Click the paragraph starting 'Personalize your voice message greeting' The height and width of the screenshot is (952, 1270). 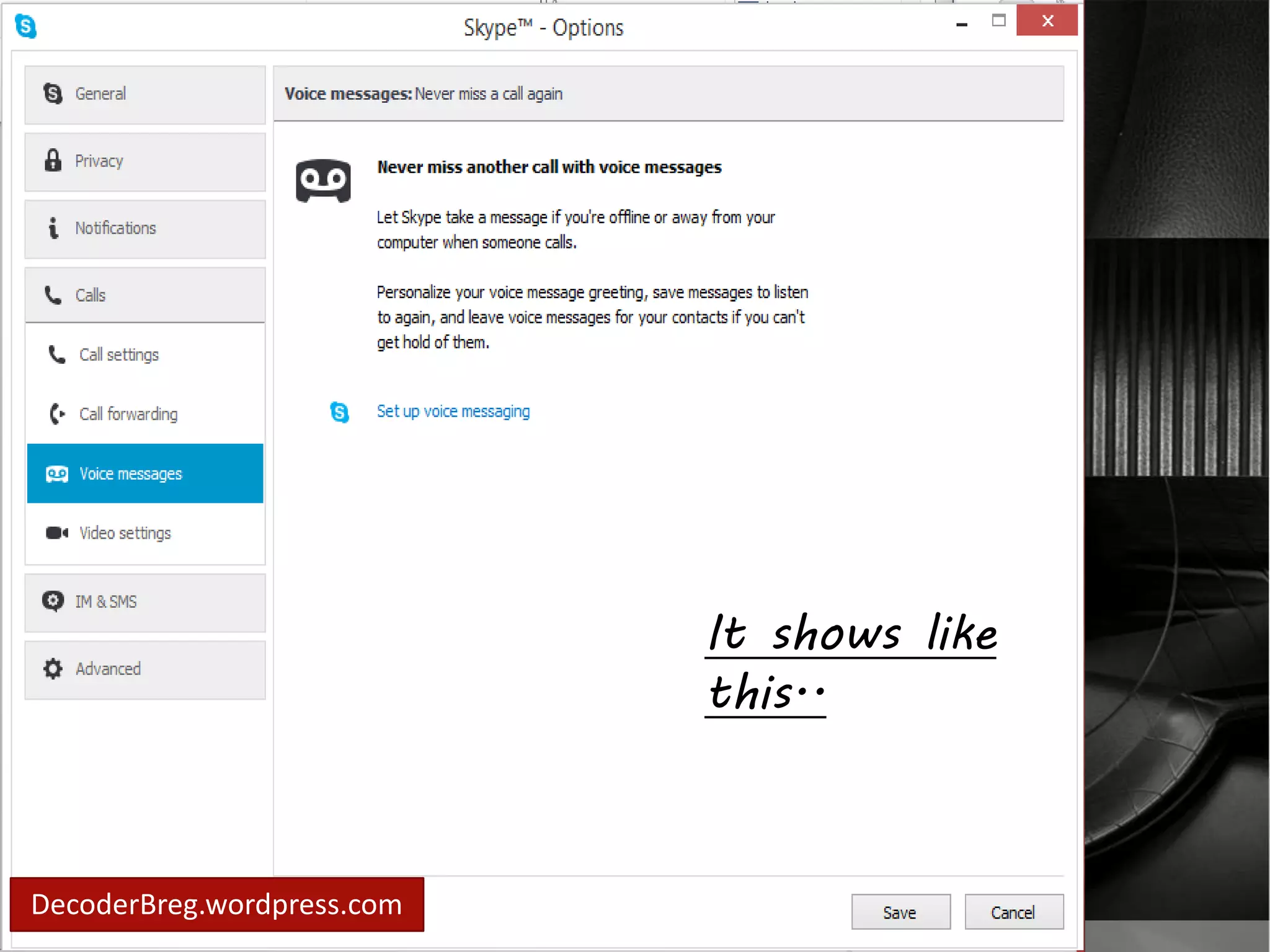(x=593, y=317)
